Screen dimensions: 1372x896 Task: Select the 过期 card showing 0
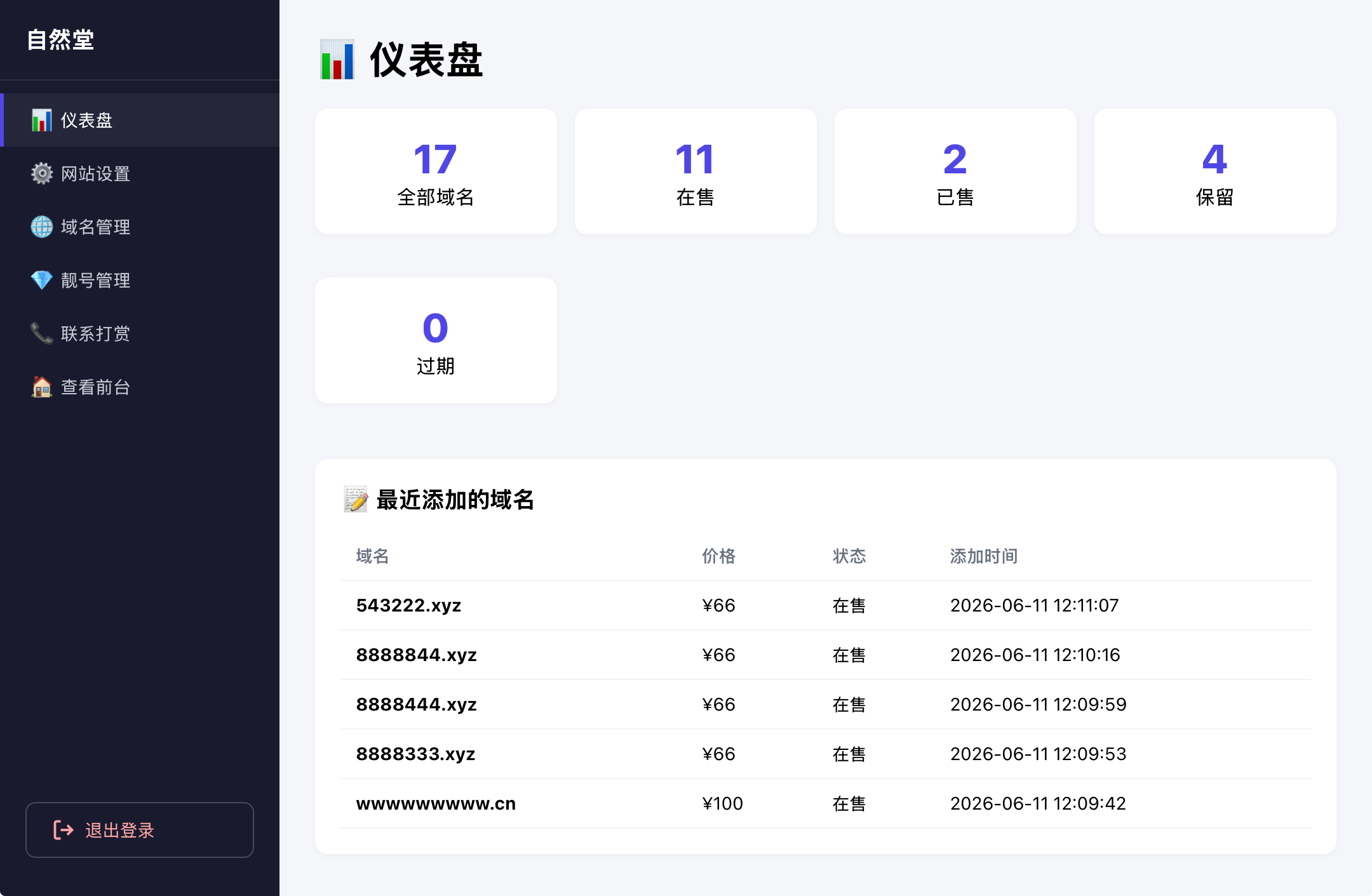pyautogui.click(x=436, y=340)
